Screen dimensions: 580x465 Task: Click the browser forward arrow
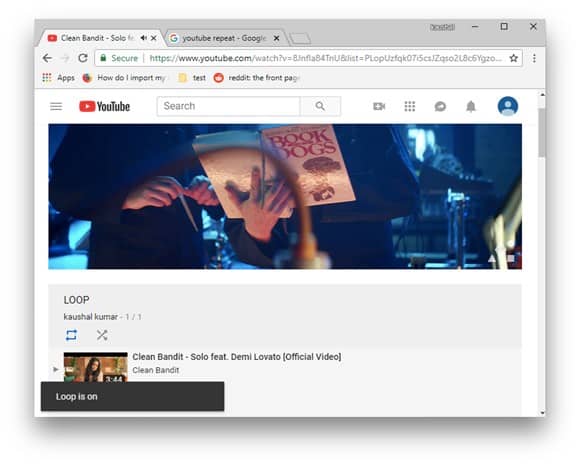[x=65, y=58]
